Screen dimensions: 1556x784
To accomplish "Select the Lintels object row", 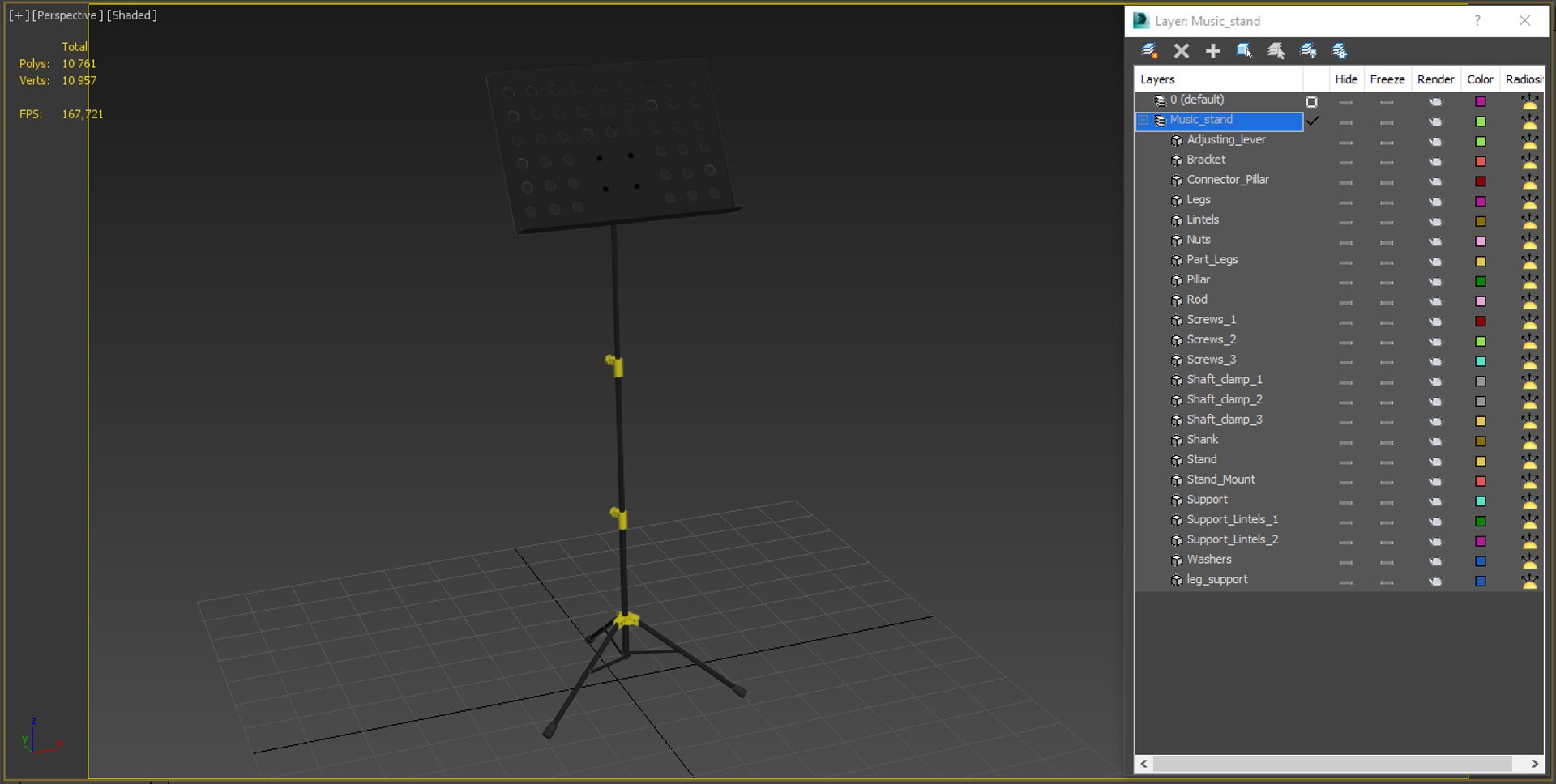I will [x=1203, y=219].
